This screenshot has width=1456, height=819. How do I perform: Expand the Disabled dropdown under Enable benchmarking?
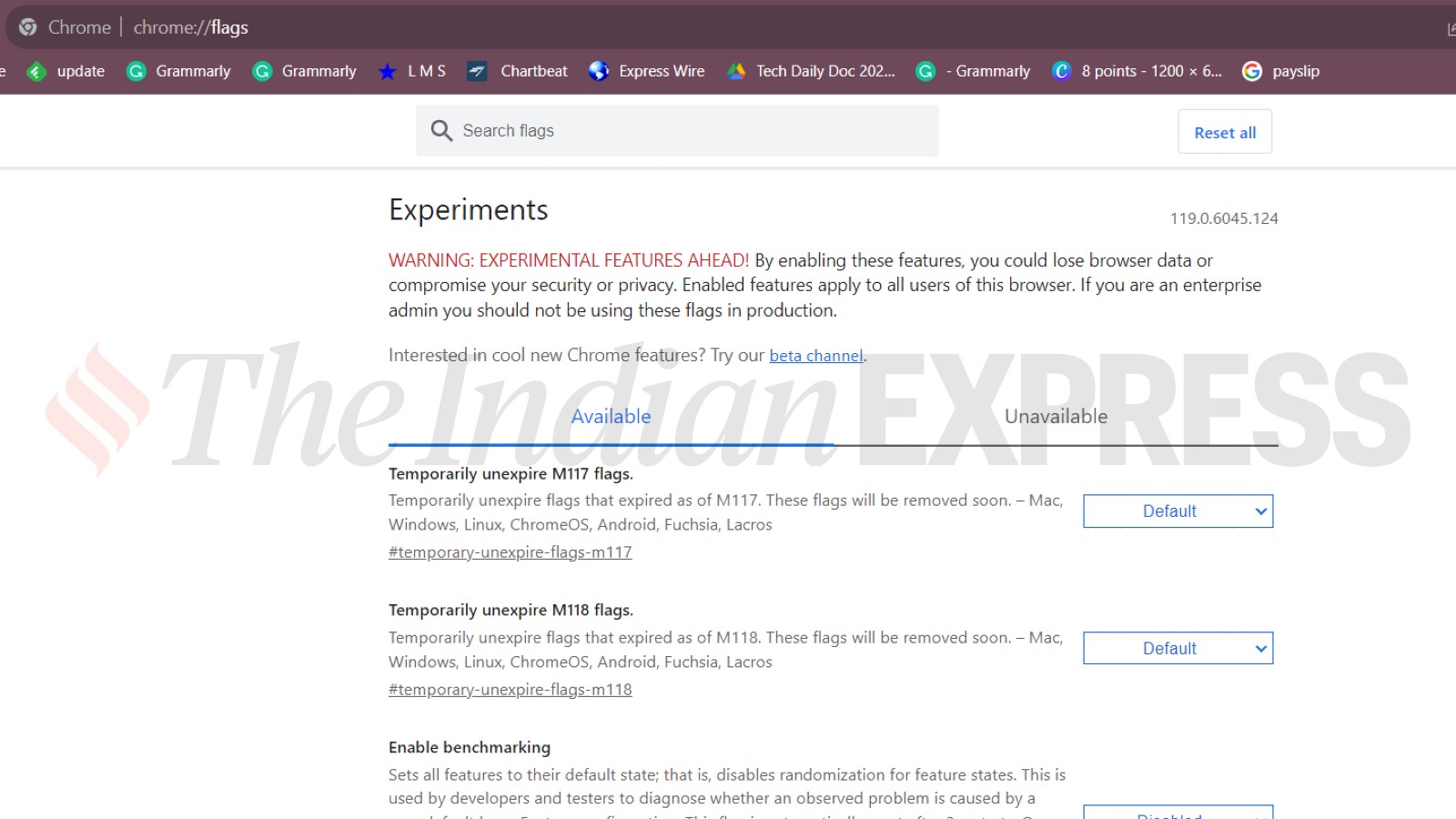(1178, 813)
